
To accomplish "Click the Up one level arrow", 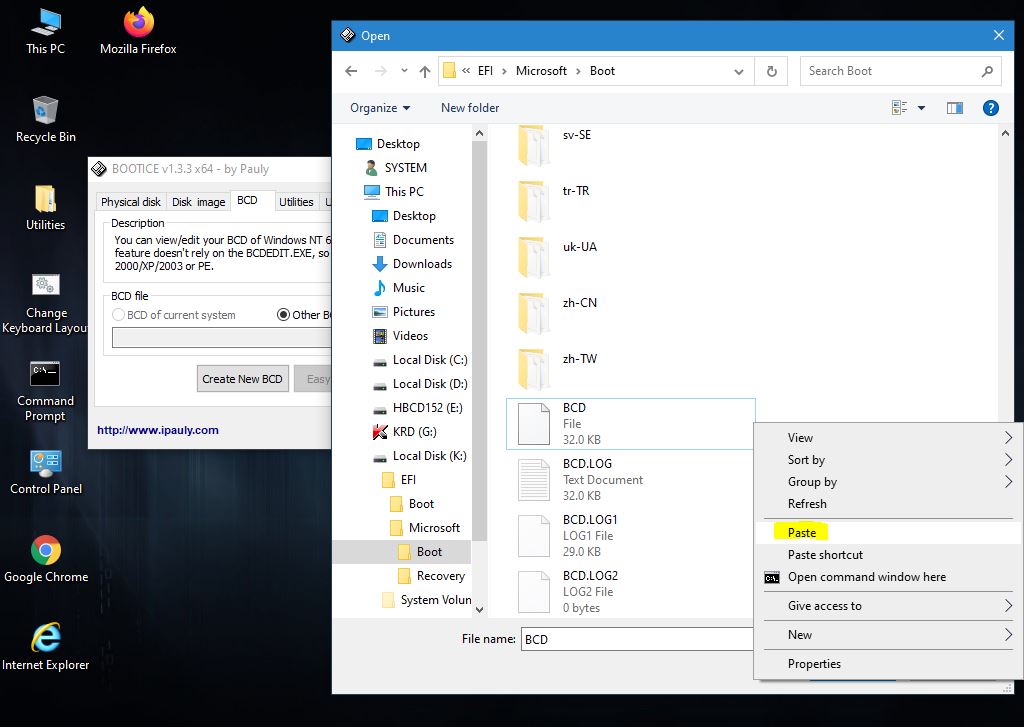I will [x=425, y=71].
